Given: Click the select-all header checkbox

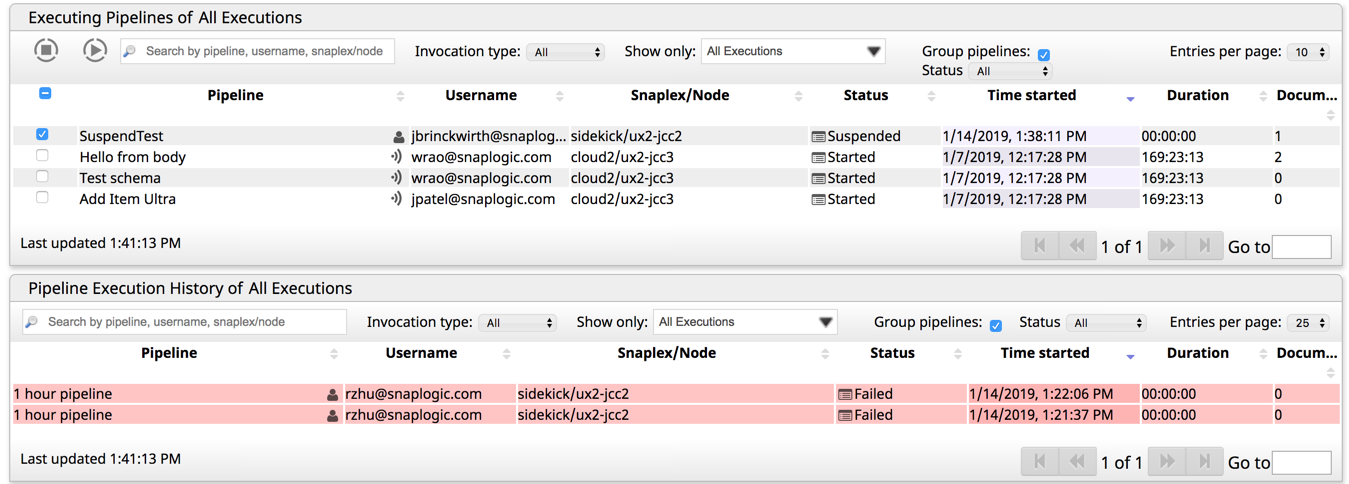Looking at the screenshot, I should click(x=45, y=93).
